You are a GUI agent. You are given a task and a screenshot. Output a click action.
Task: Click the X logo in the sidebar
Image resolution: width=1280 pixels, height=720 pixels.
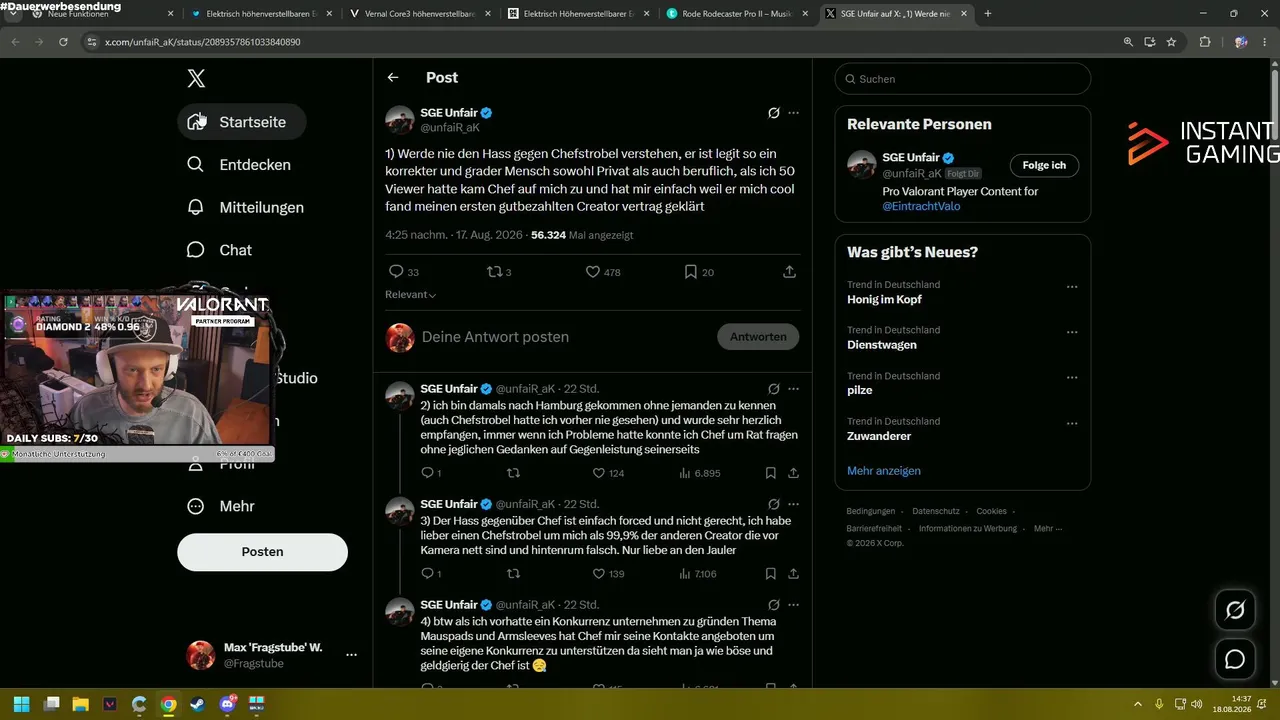196,79
